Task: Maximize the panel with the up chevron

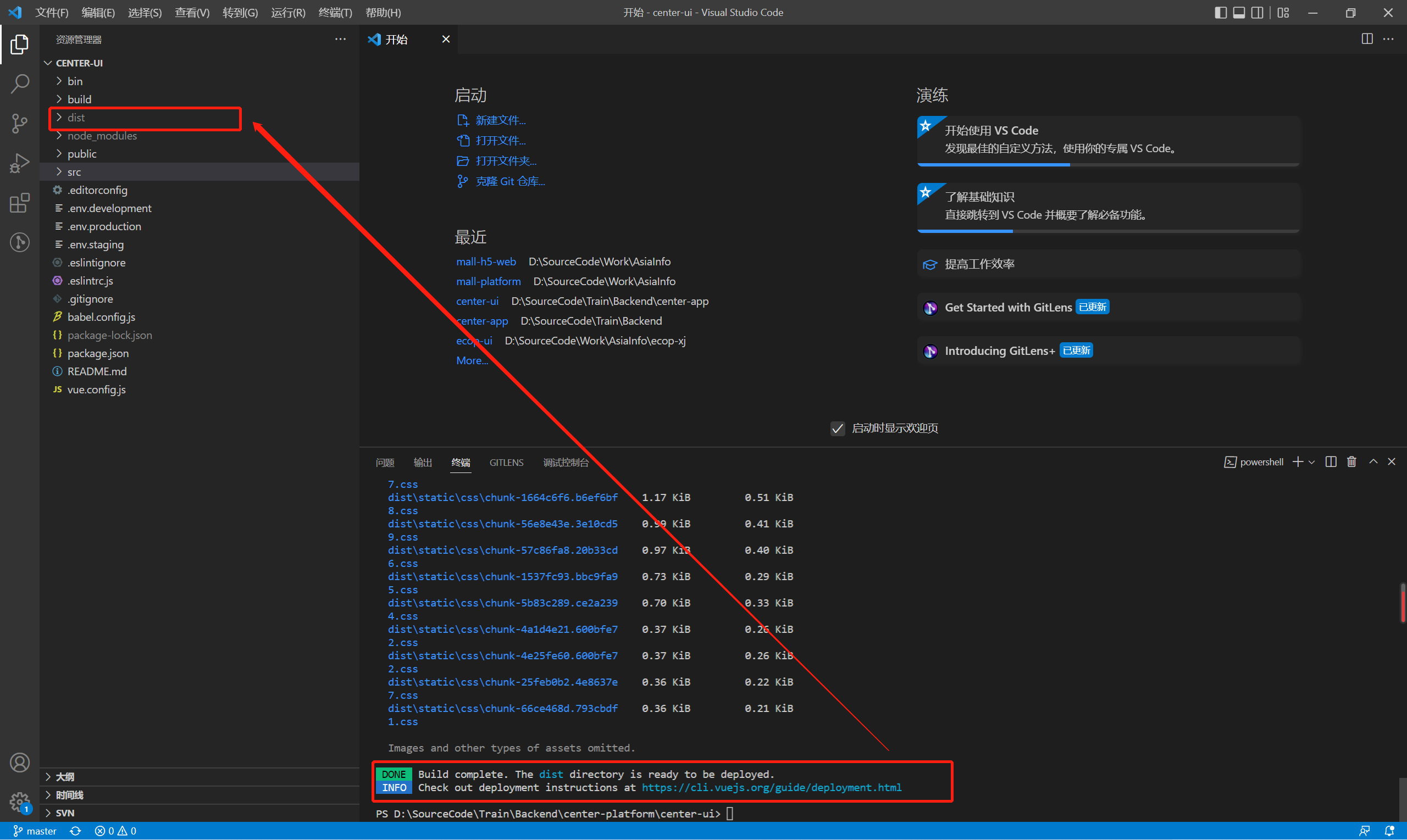Action: [1373, 462]
